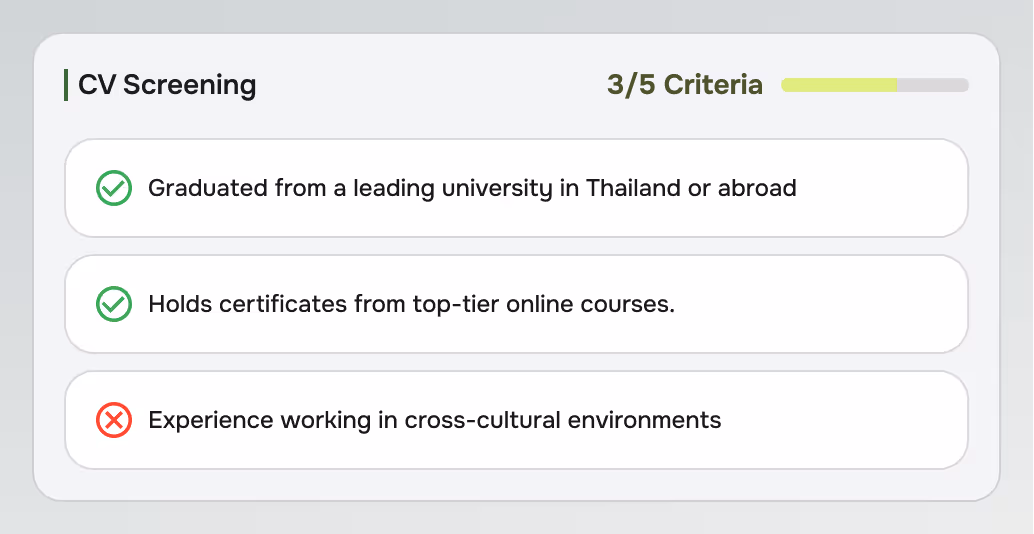Click the green checkmark beside Holds certificates

click(x=114, y=304)
